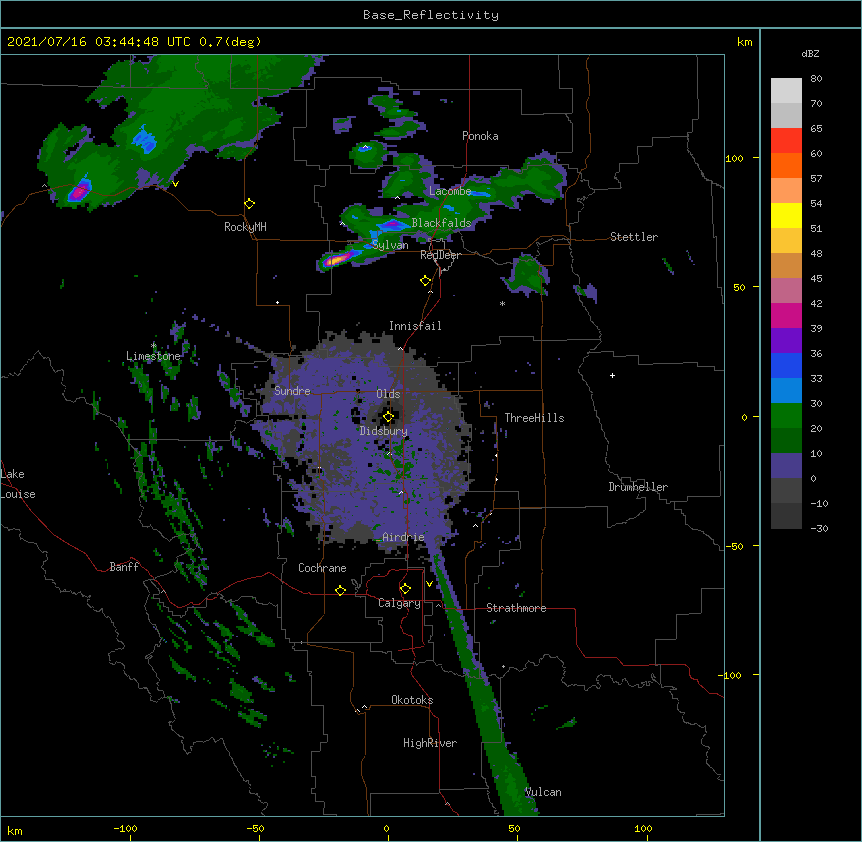The width and height of the screenshot is (862, 842).
Task: Click the Innisfail city label
Action: [415, 326]
